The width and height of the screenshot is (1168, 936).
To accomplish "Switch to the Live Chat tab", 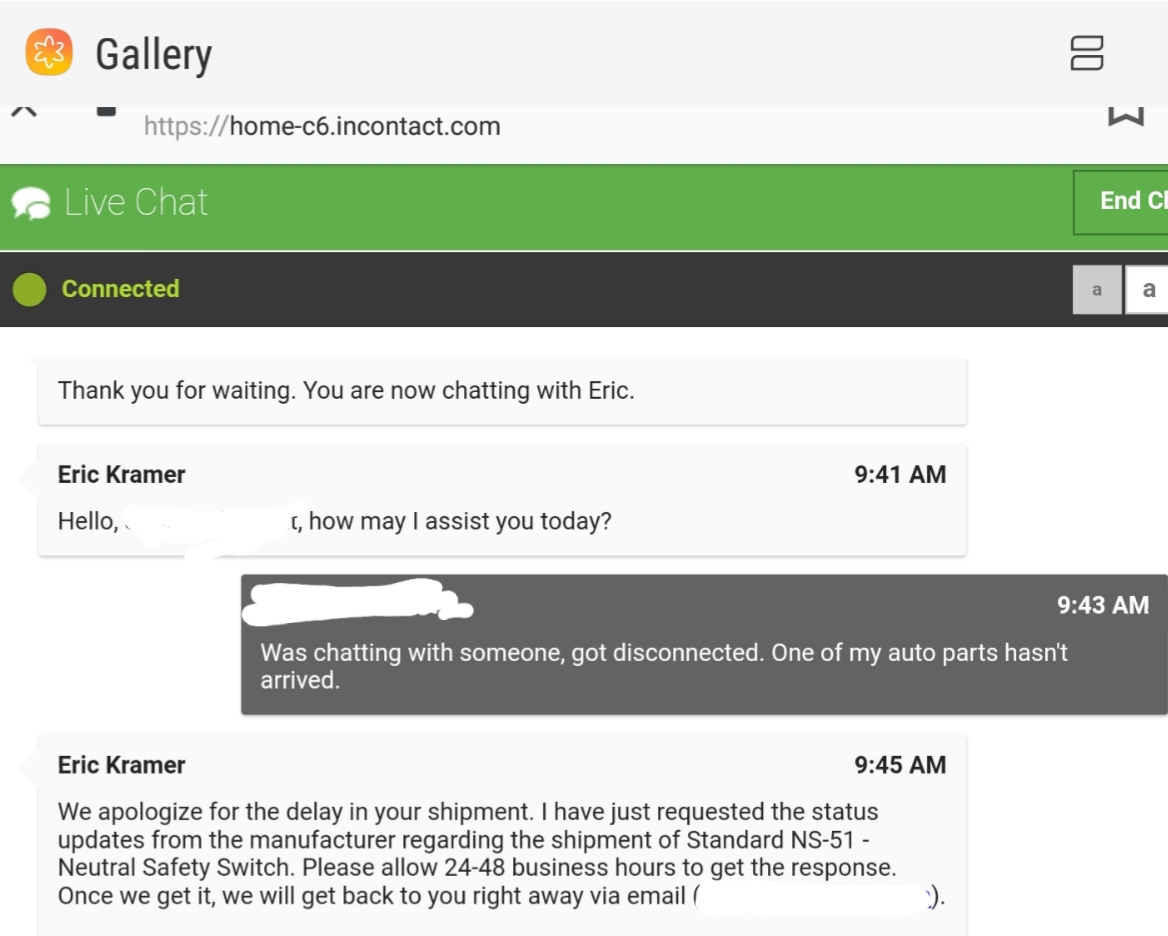I will tap(135, 201).
